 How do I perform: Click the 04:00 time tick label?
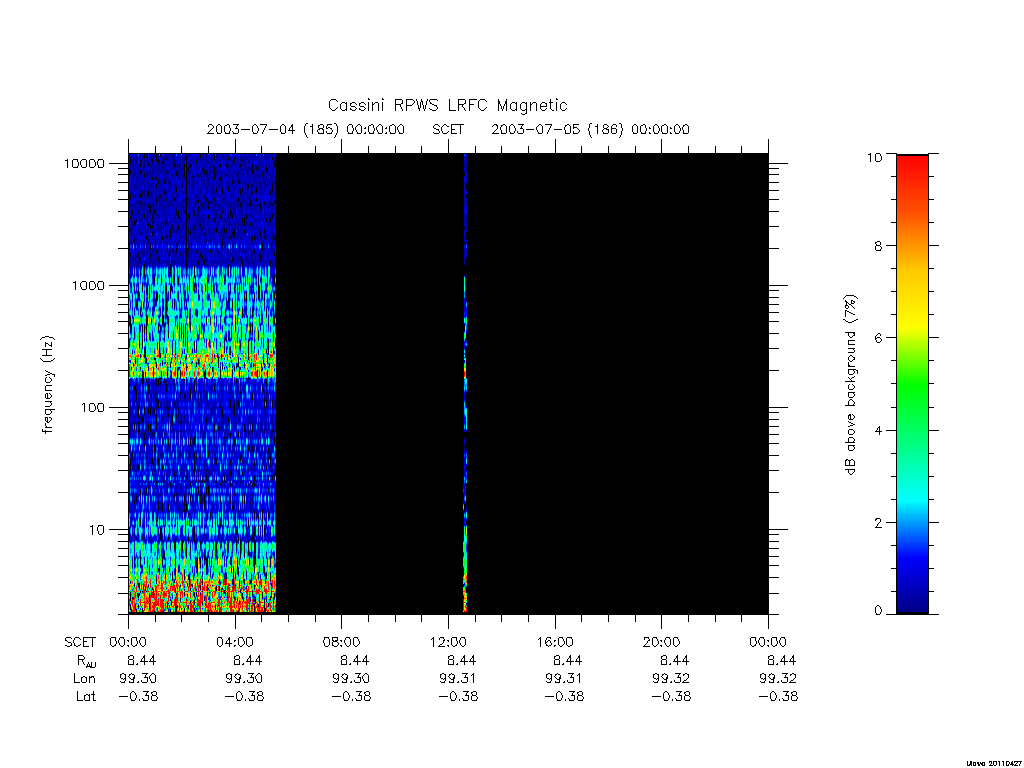(234, 642)
